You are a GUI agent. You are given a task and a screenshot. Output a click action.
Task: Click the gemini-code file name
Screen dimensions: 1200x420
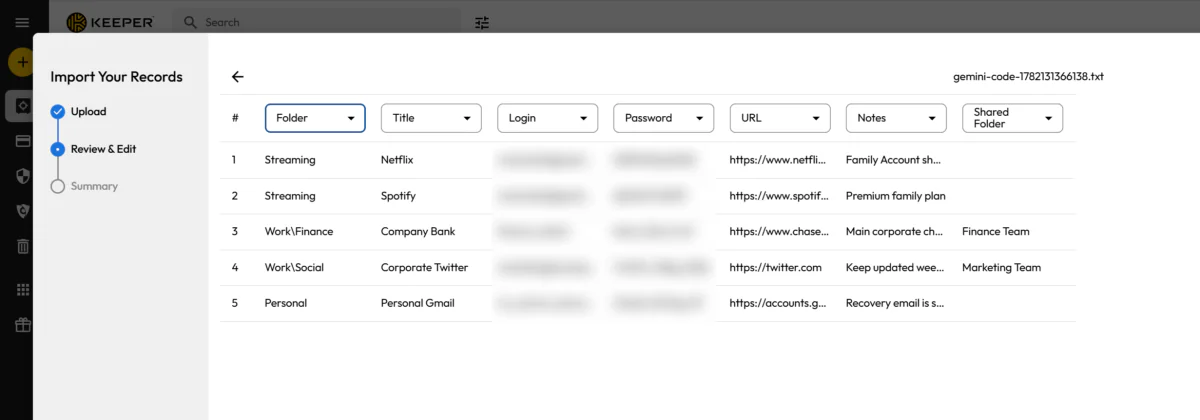(x=1029, y=76)
